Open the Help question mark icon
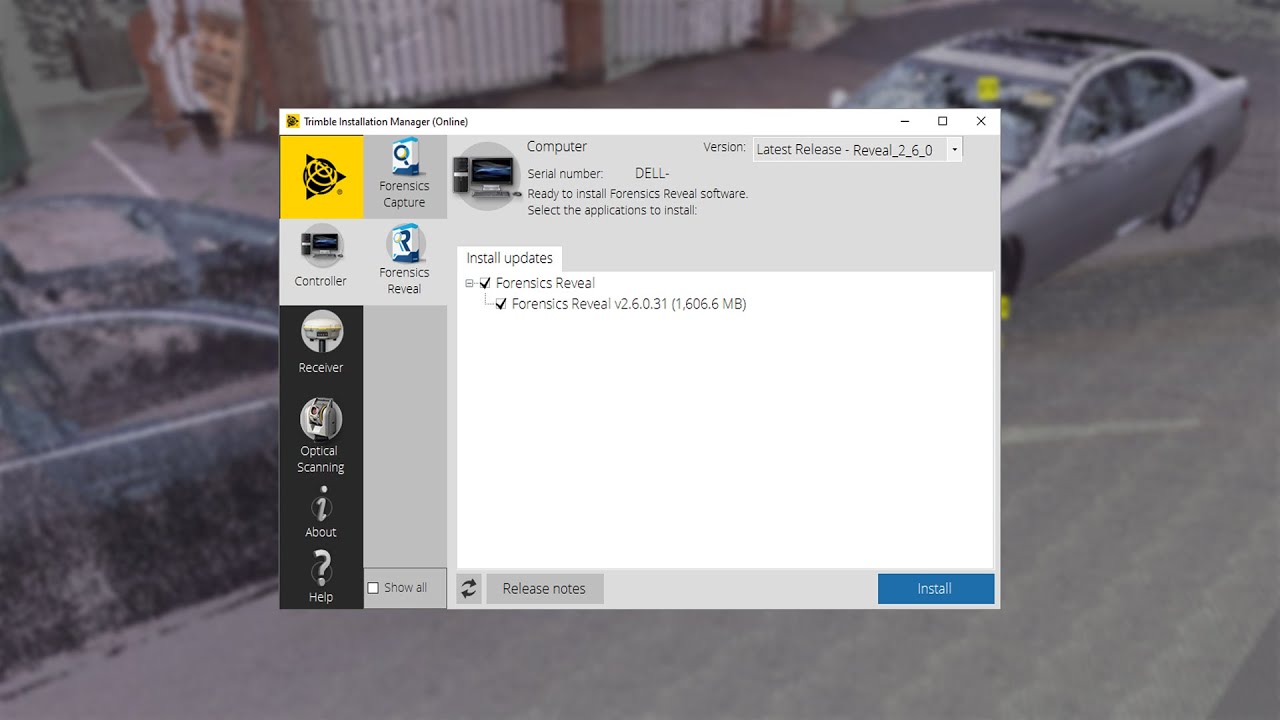 (321, 568)
